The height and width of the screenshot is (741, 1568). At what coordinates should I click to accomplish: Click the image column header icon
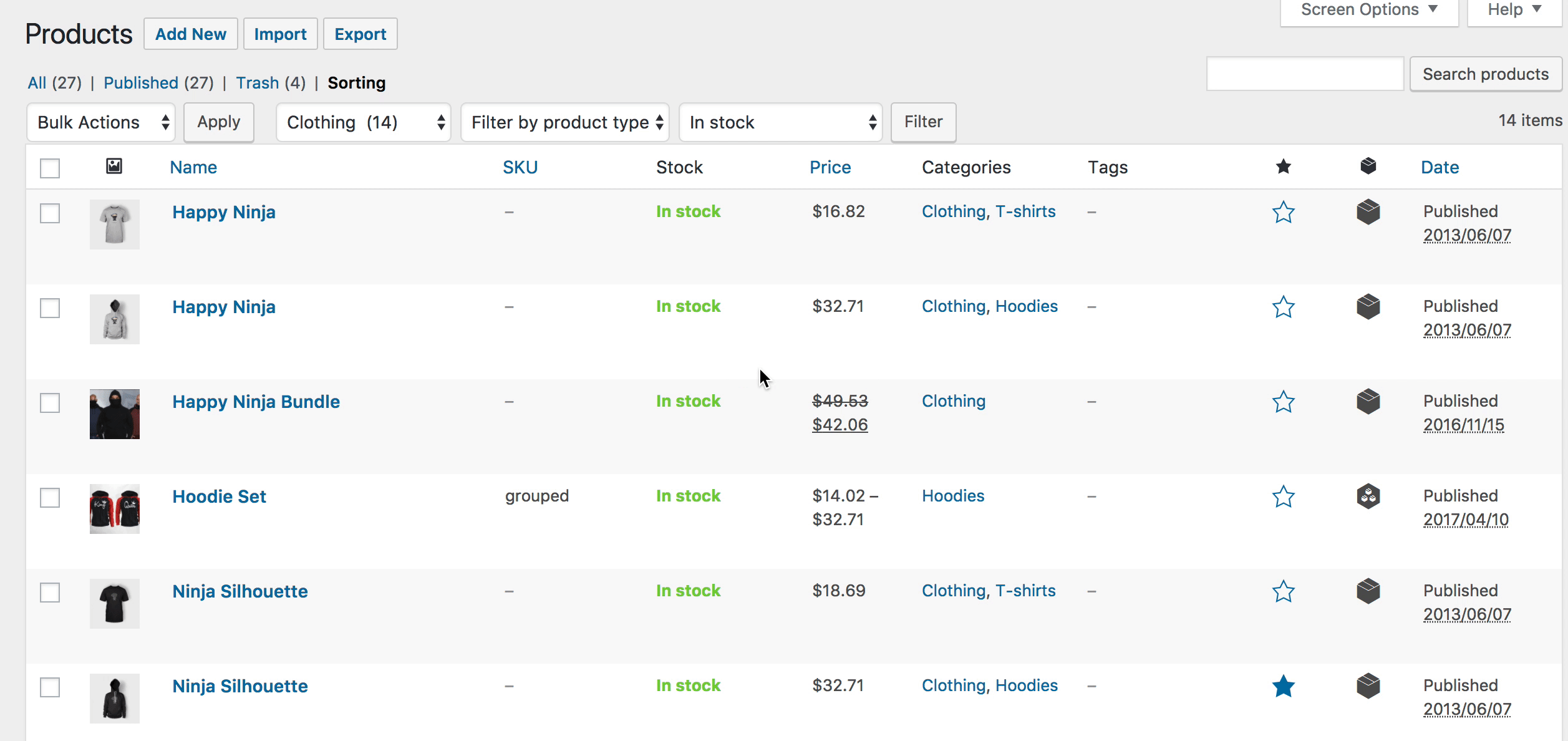coord(114,166)
